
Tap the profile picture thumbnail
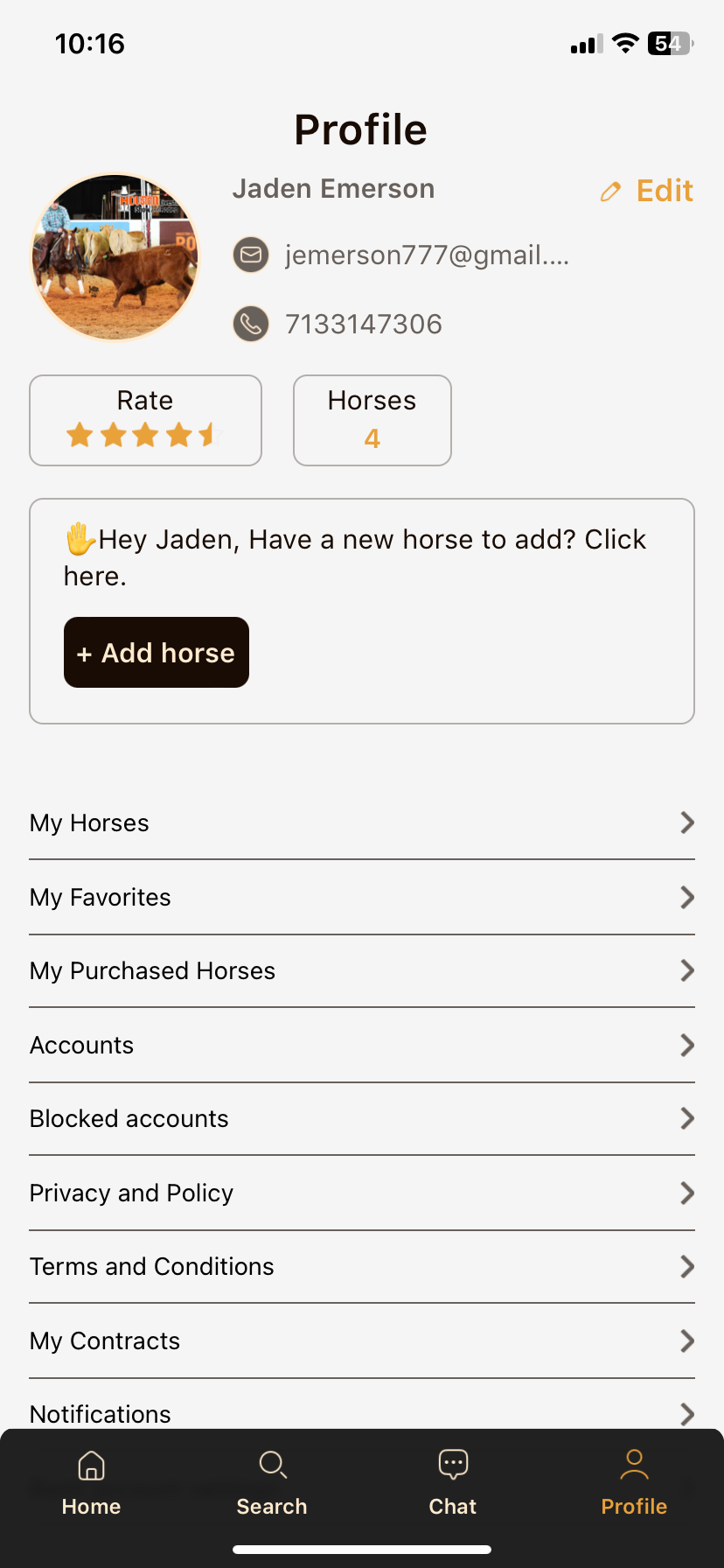(115, 257)
